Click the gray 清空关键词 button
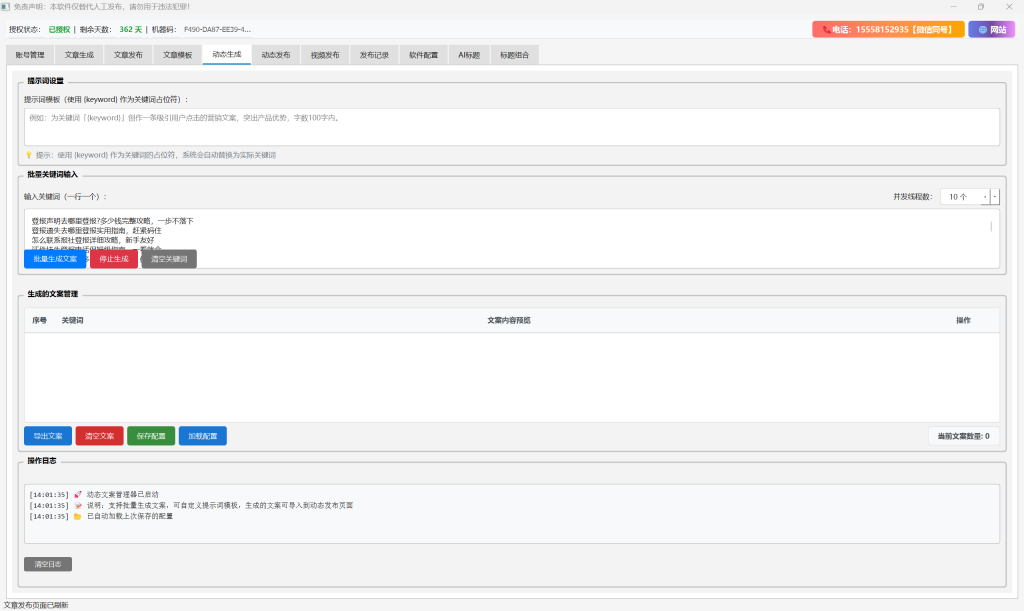 [169, 259]
